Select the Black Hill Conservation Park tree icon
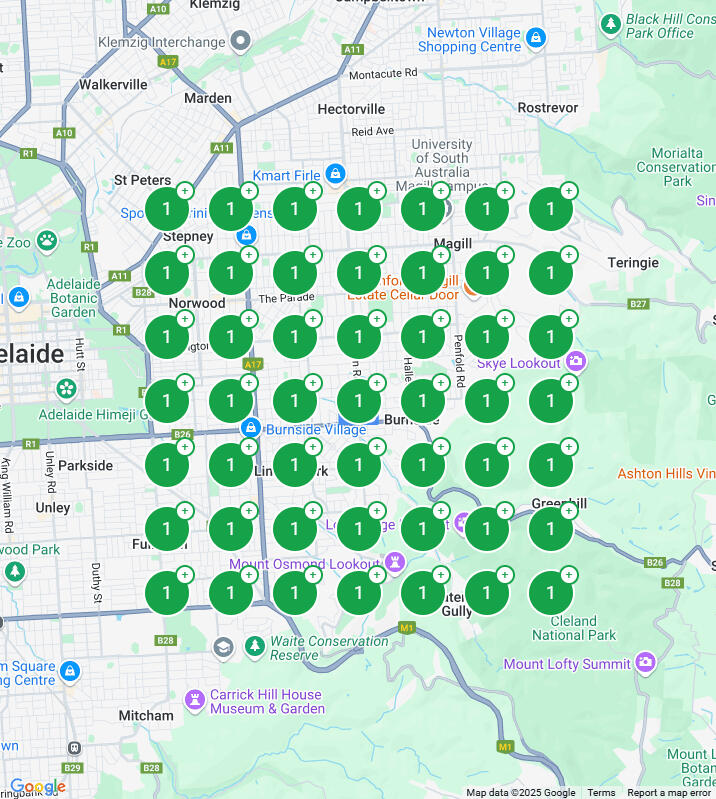The height and width of the screenshot is (799, 716). coord(610,22)
